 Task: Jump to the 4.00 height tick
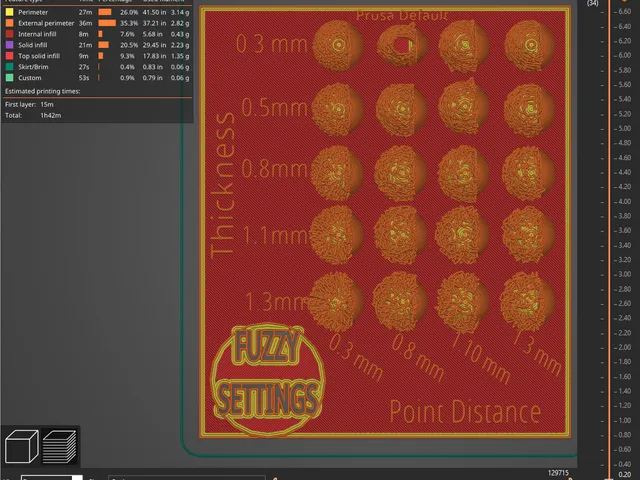(624, 202)
